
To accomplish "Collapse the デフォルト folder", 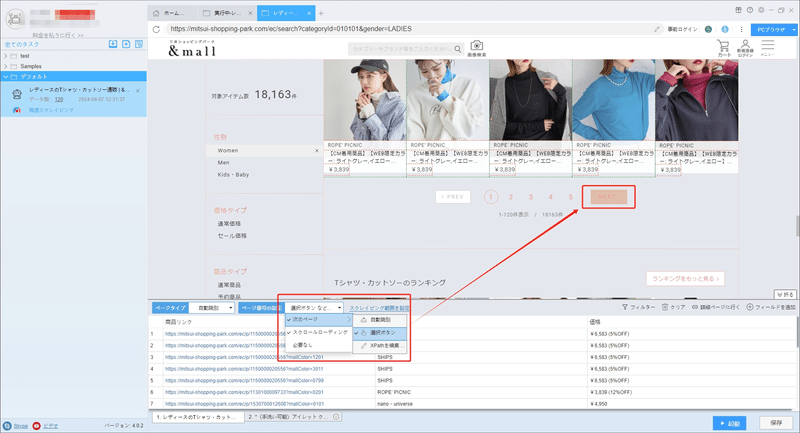I will pyautogui.click(x=6, y=77).
